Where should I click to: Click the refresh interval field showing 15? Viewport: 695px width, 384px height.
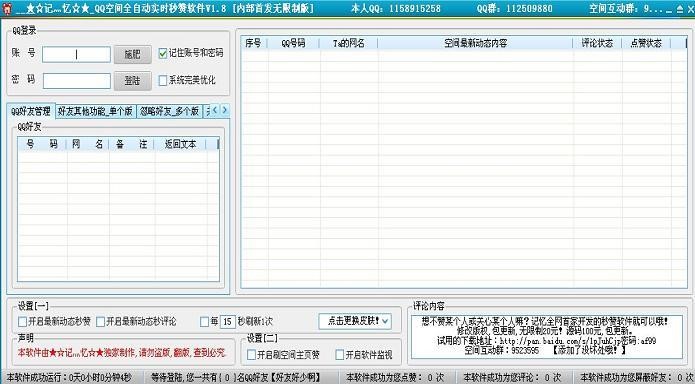pyautogui.click(x=227, y=321)
